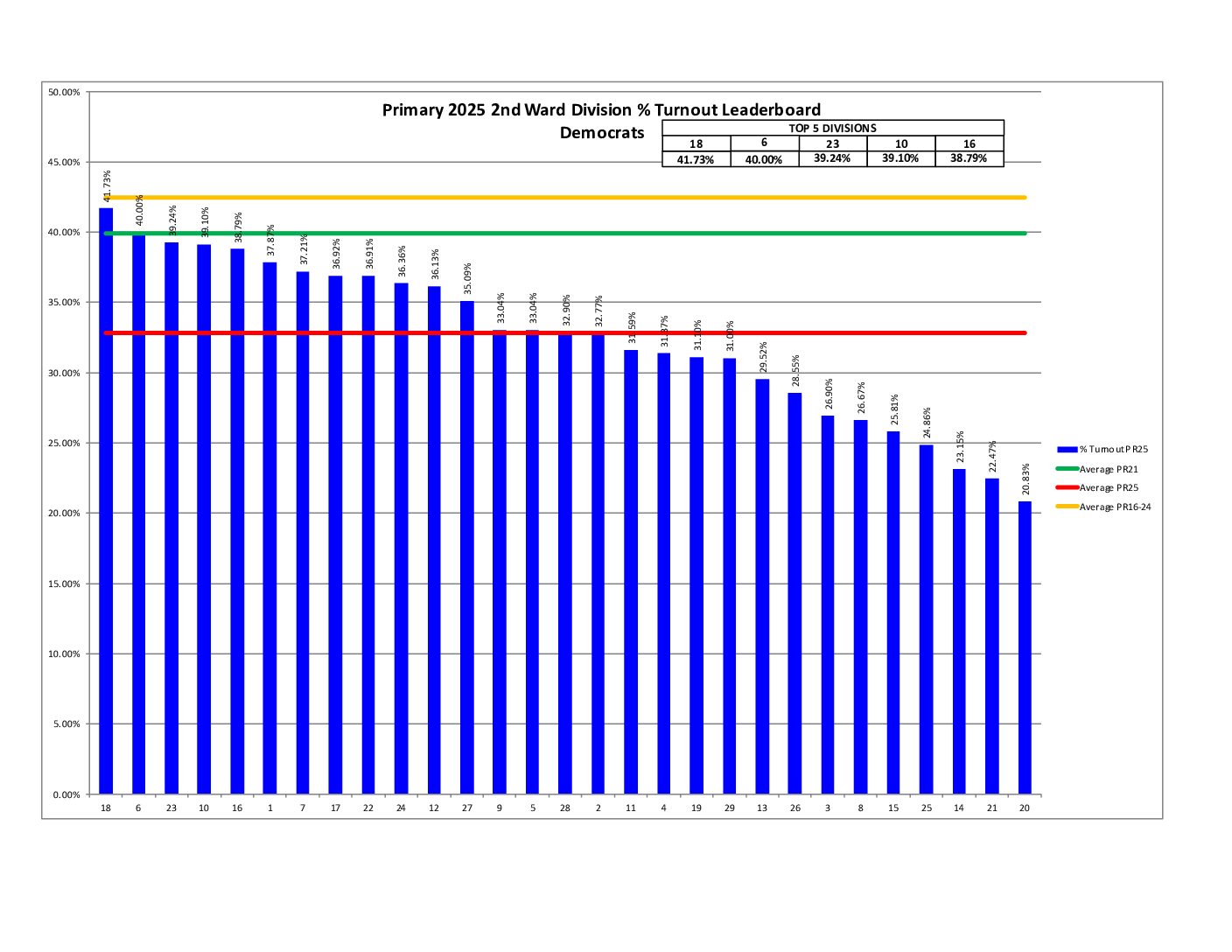Click the x-axis label for division 21
Image resolution: width=1232 pixels, height=952 pixels.
point(991,808)
